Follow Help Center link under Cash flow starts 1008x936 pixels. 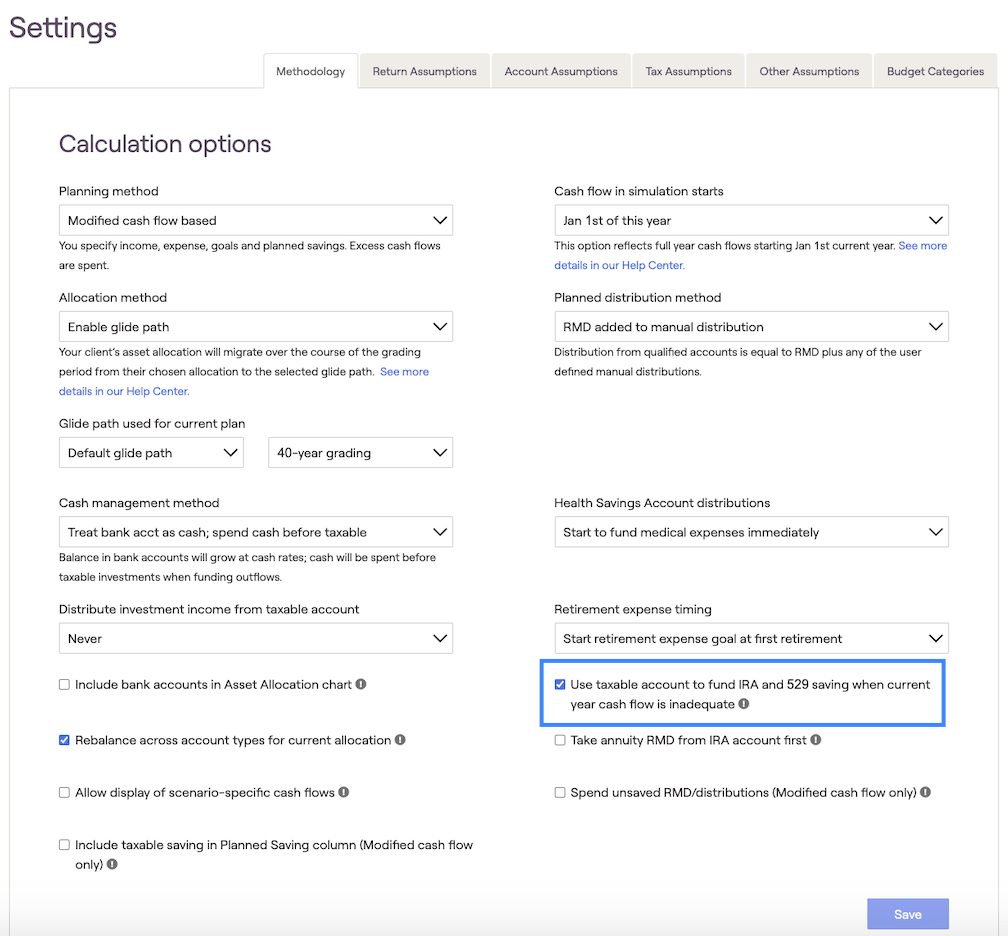[x=620, y=266]
